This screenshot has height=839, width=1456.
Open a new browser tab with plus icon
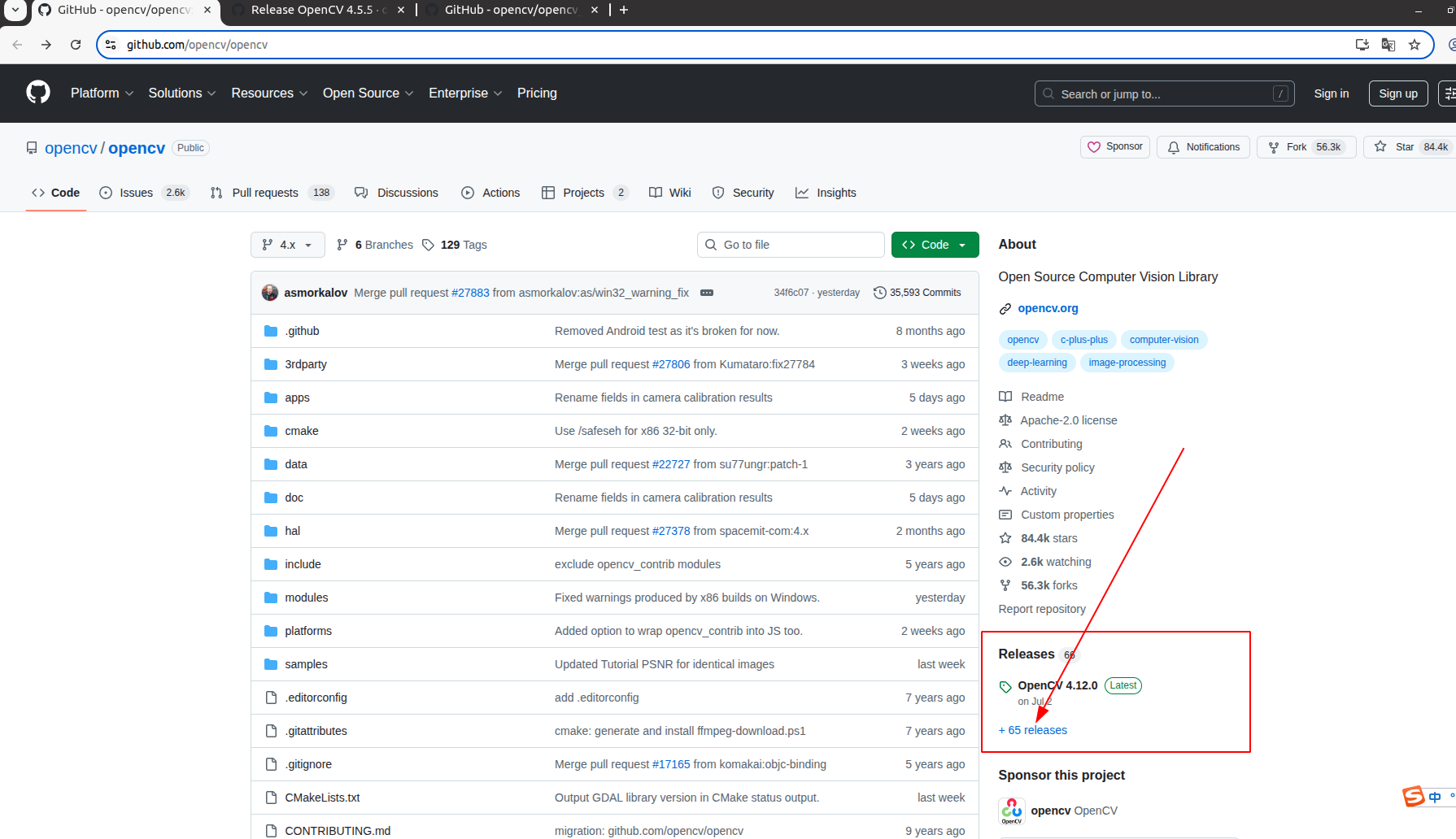tap(624, 10)
